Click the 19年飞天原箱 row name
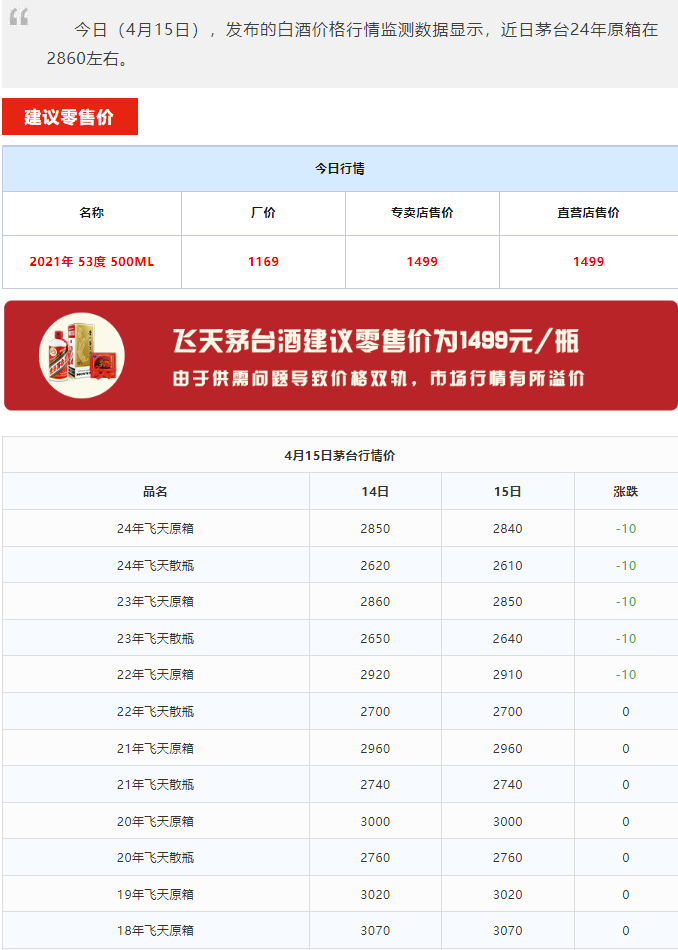This screenshot has height=950, width=678. pos(155,894)
